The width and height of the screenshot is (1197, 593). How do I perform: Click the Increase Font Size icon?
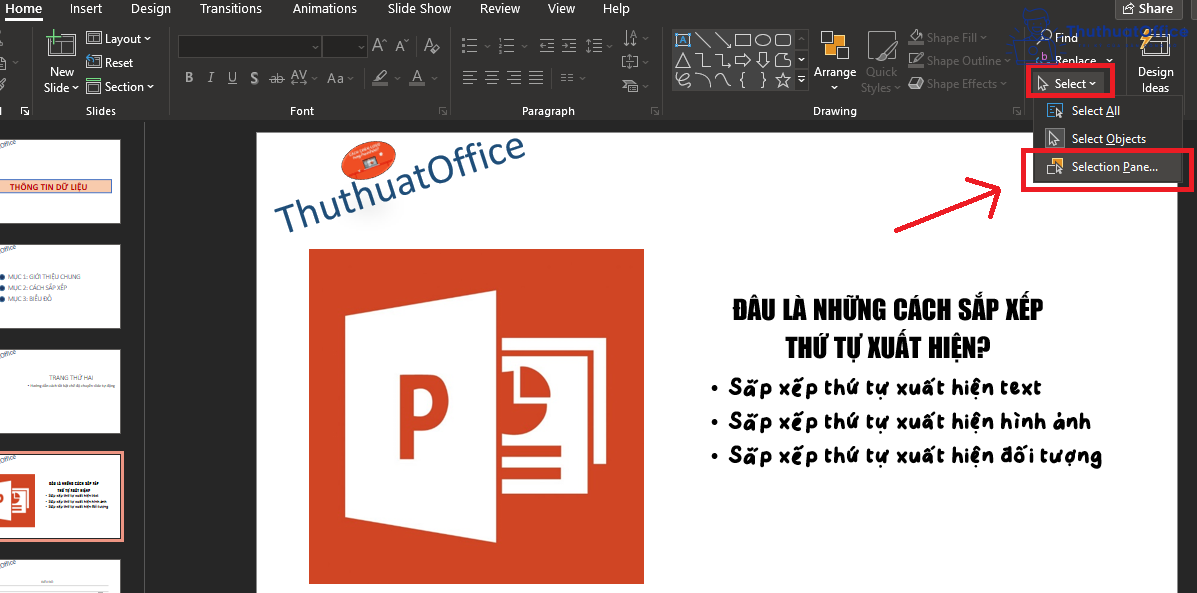[x=377, y=45]
